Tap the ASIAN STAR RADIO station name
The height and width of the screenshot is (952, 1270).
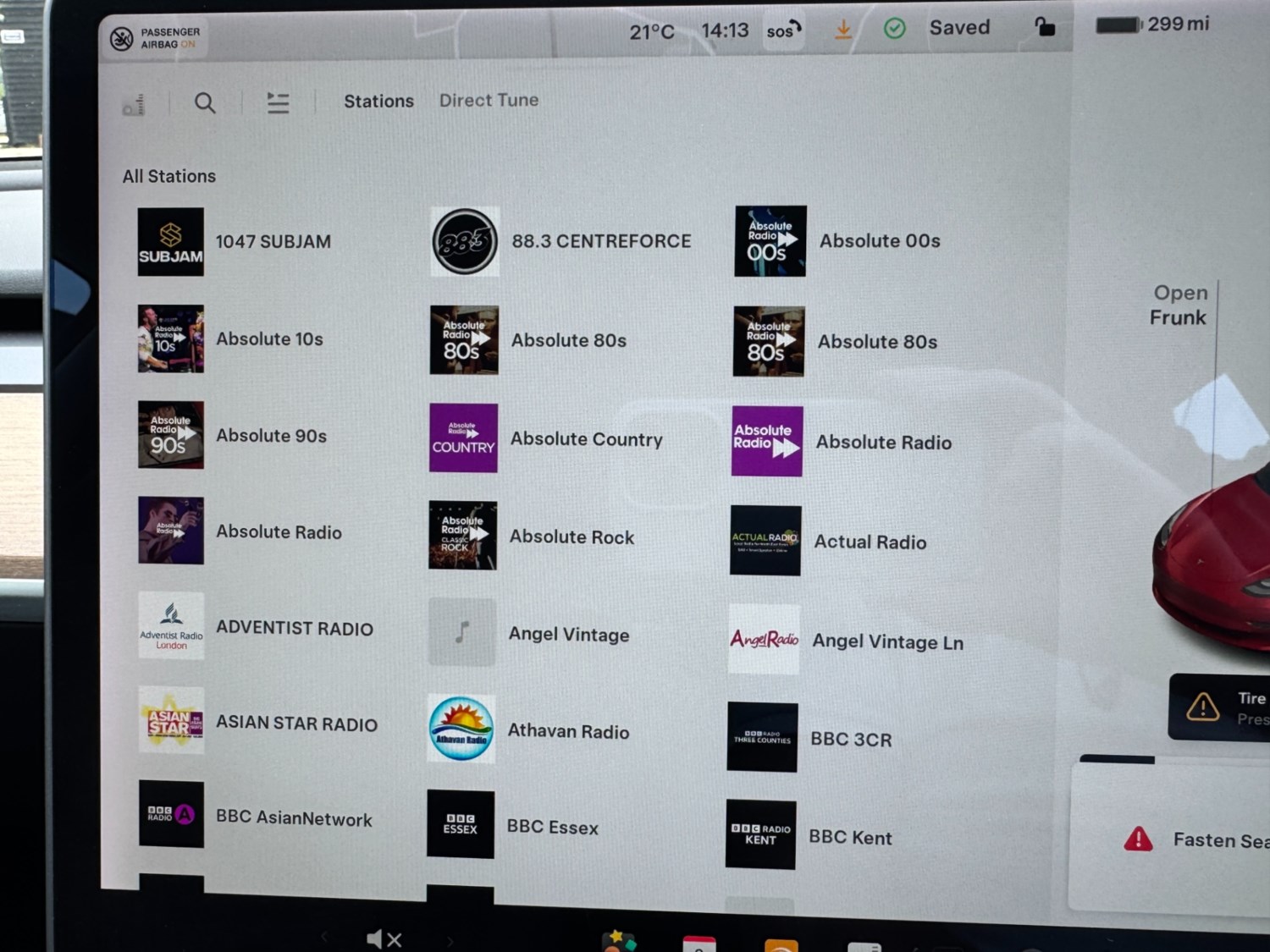pos(296,724)
